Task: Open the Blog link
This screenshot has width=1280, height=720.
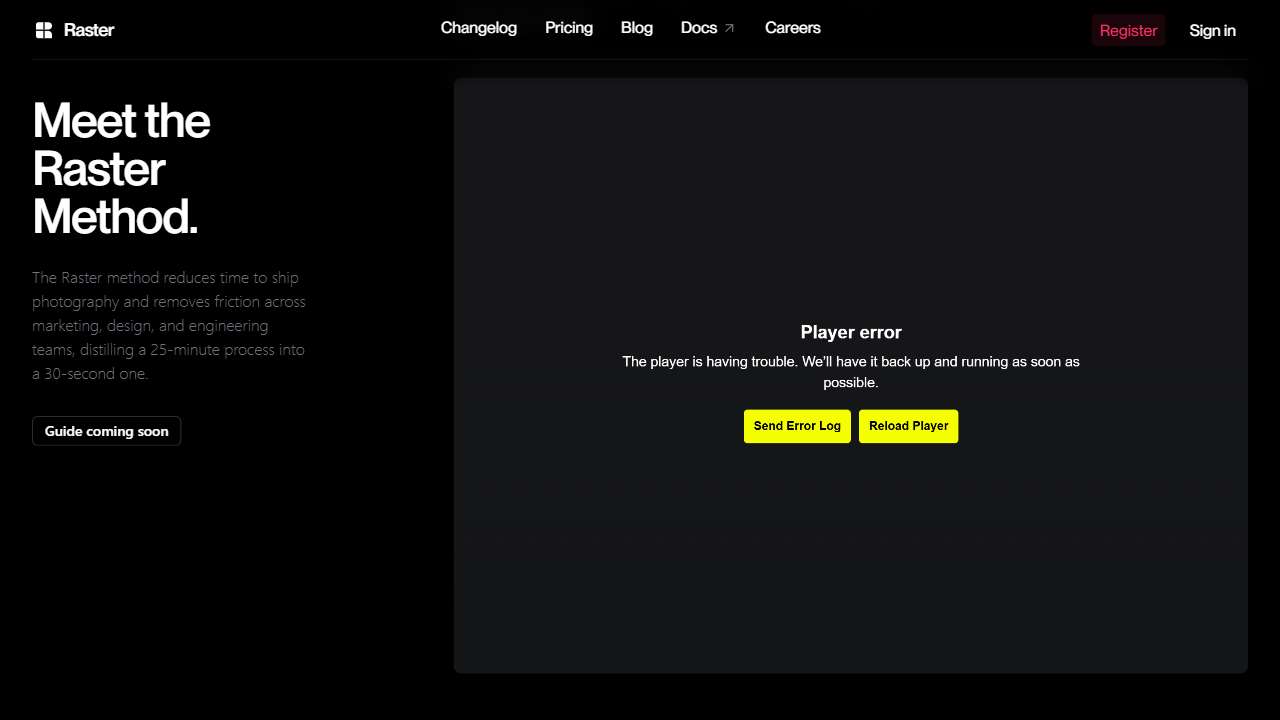Action: point(636,28)
